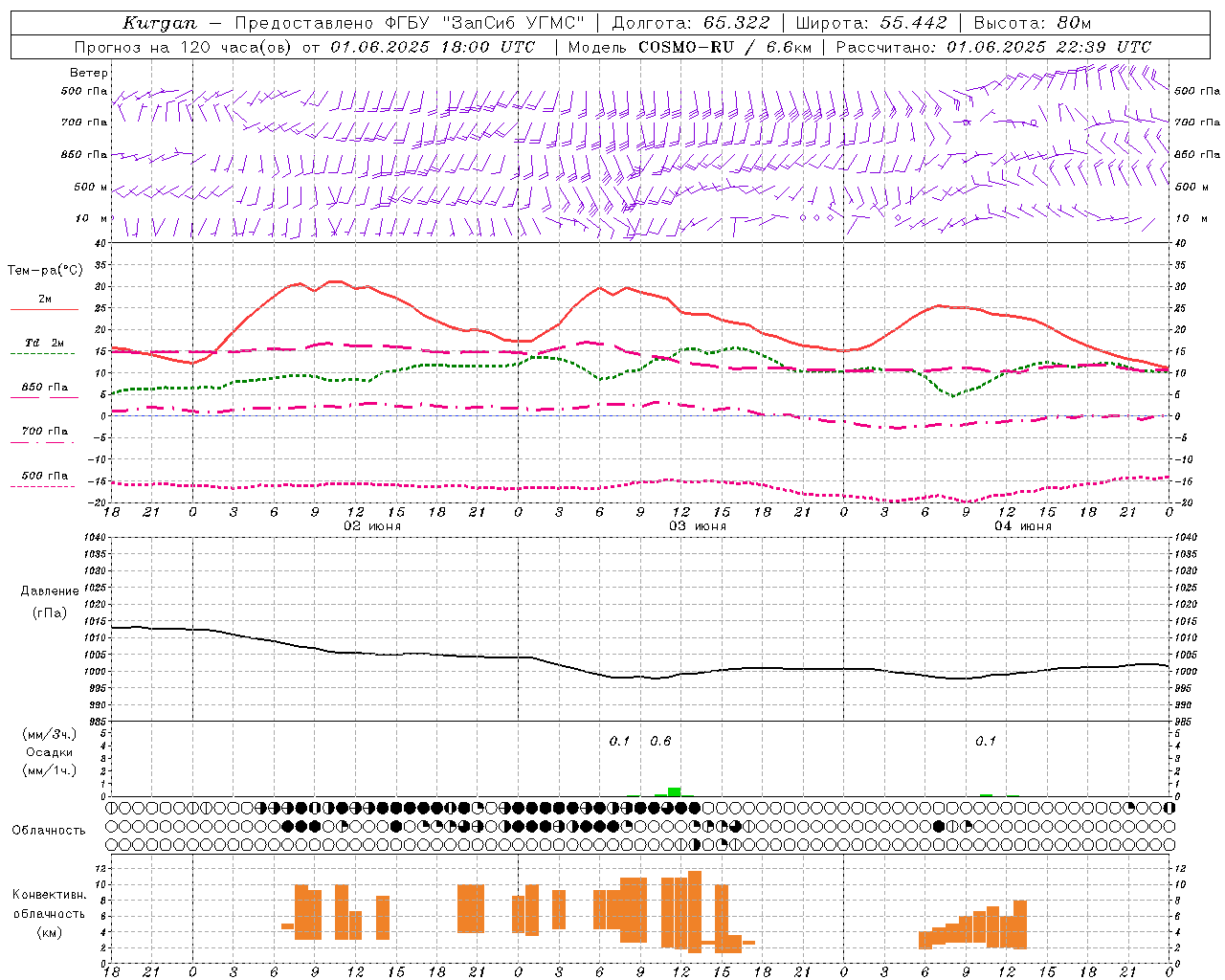Click the model name "COSMO-RU / 6.6км"
Screen dimensions: 1225x980
pyautogui.click(x=724, y=47)
